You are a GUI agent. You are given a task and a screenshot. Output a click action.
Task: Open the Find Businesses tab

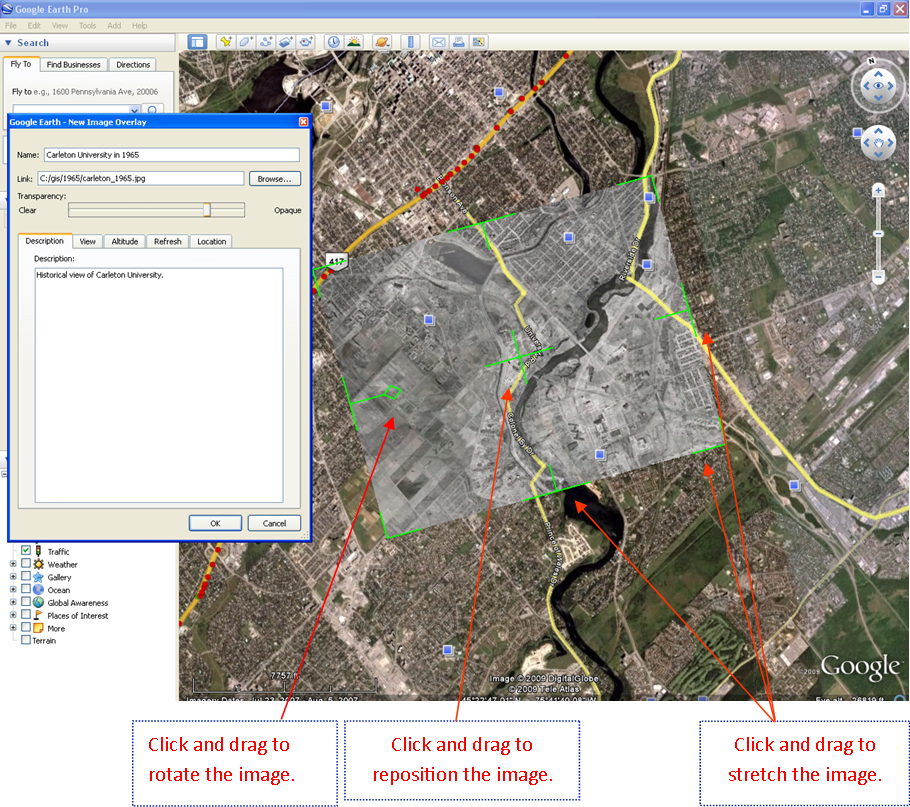(74, 64)
